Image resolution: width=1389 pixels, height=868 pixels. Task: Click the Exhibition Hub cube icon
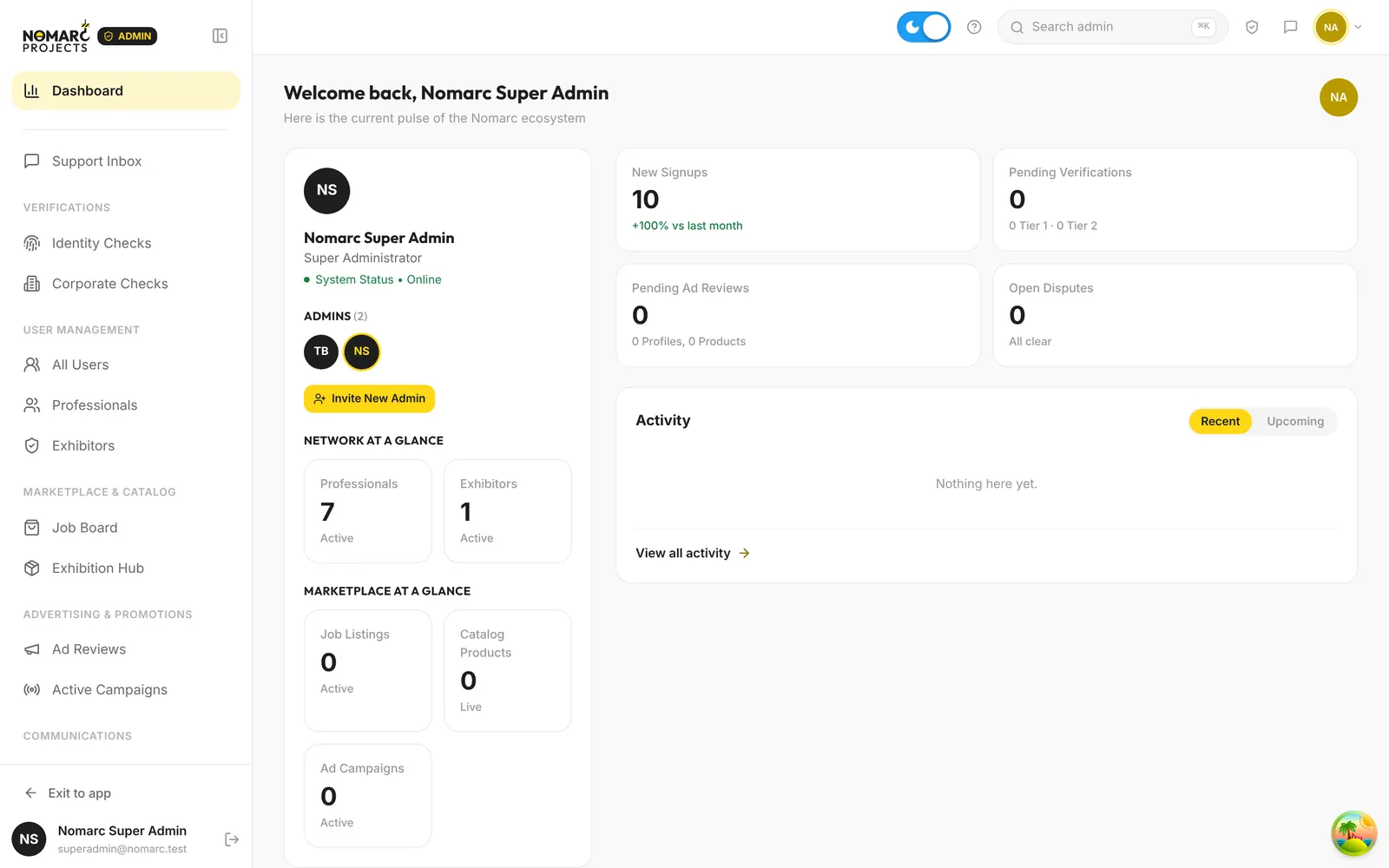[x=32, y=568]
